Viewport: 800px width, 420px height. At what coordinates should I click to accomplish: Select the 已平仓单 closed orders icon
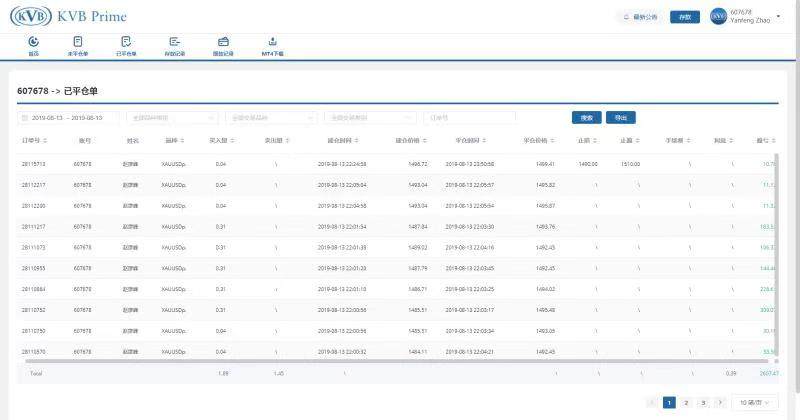tap(126, 44)
